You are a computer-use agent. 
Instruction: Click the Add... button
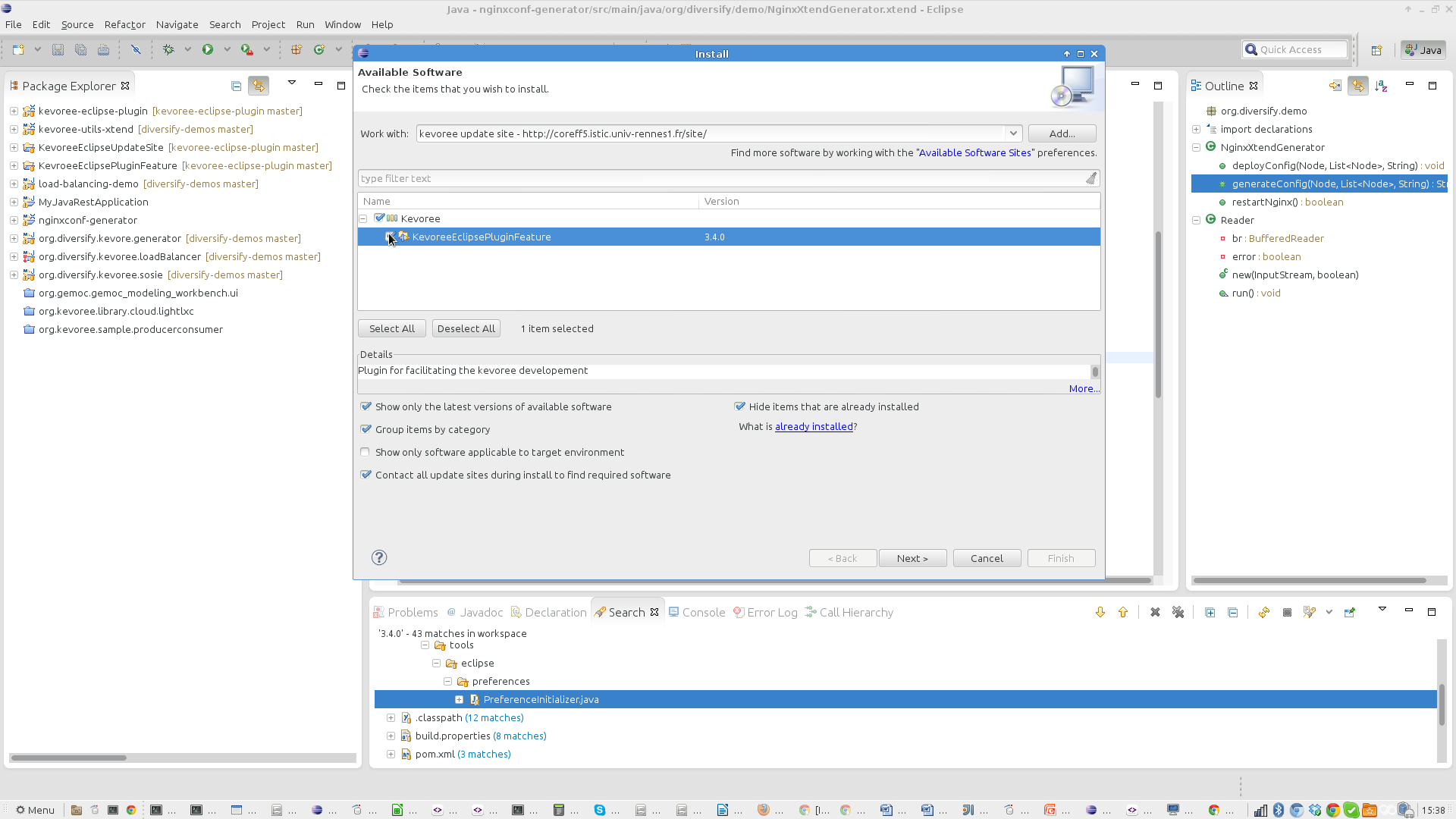point(1062,133)
